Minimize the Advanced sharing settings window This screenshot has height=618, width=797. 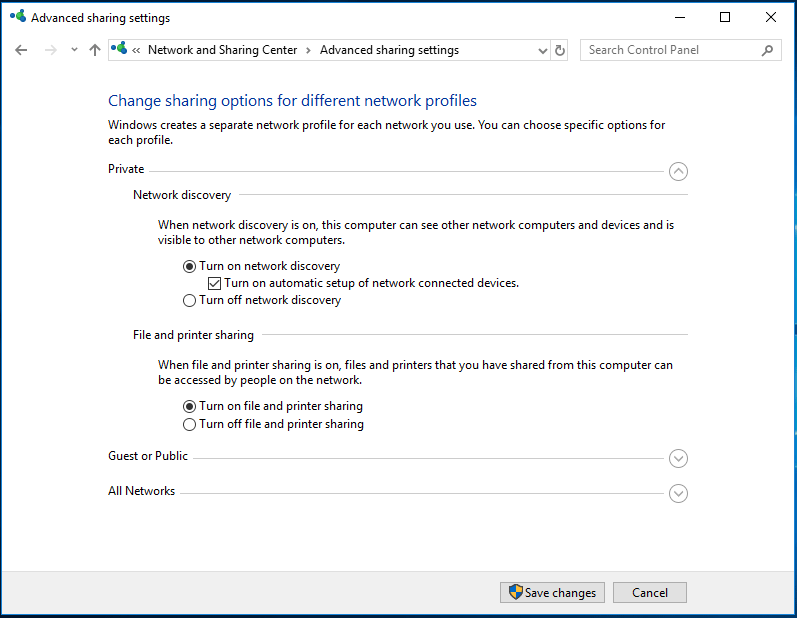tap(680, 17)
